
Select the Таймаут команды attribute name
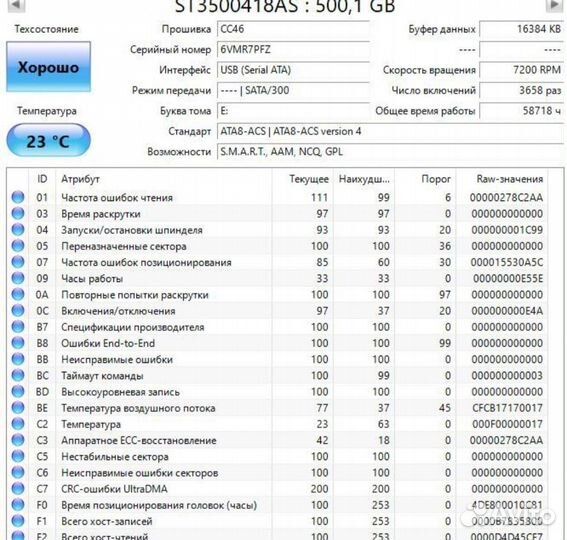click(102, 376)
